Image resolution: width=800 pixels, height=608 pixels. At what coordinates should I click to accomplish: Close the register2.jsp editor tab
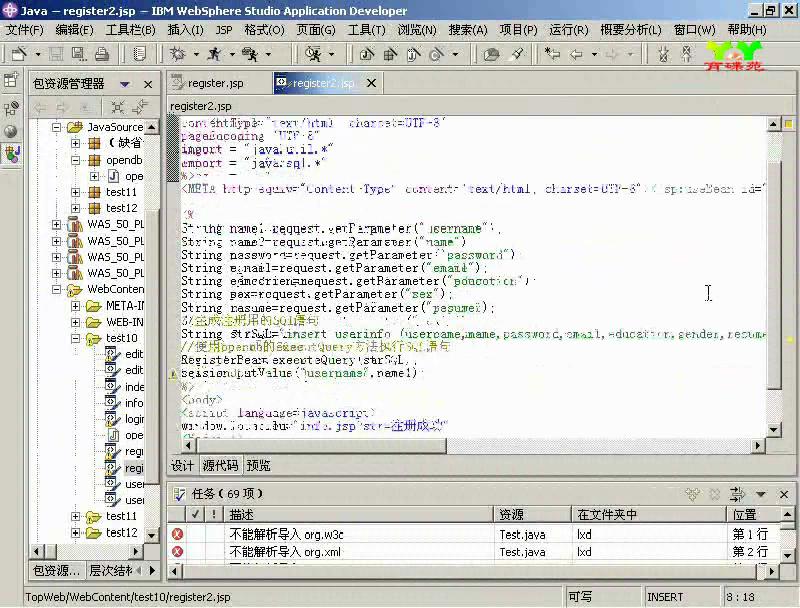pyautogui.click(x=371, y=83)
